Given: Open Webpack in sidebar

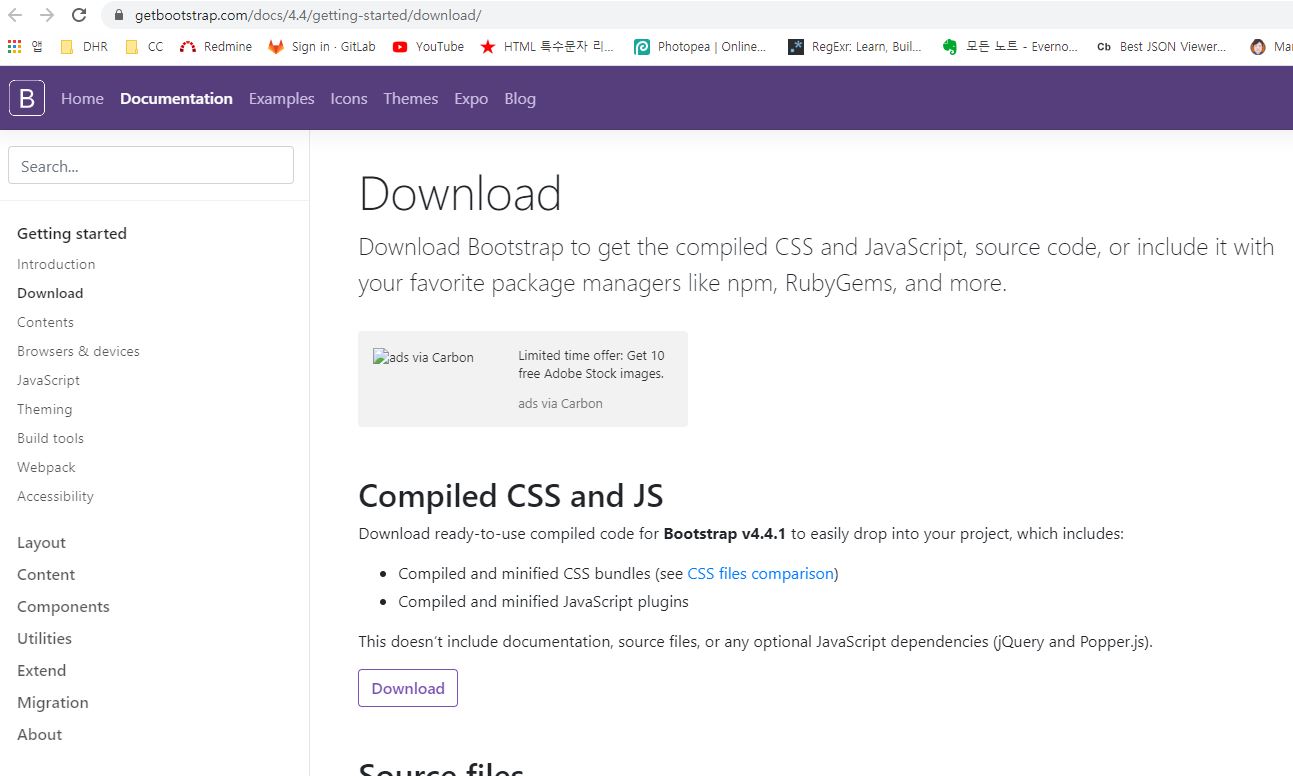Looking at the screenshot, I should coord(46,467).
